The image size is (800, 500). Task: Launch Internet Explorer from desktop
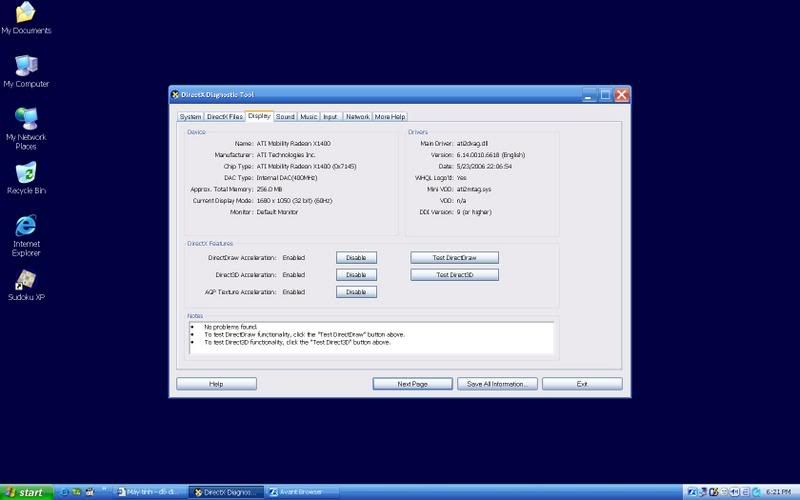pyautogui.click(x=26, y=236)
